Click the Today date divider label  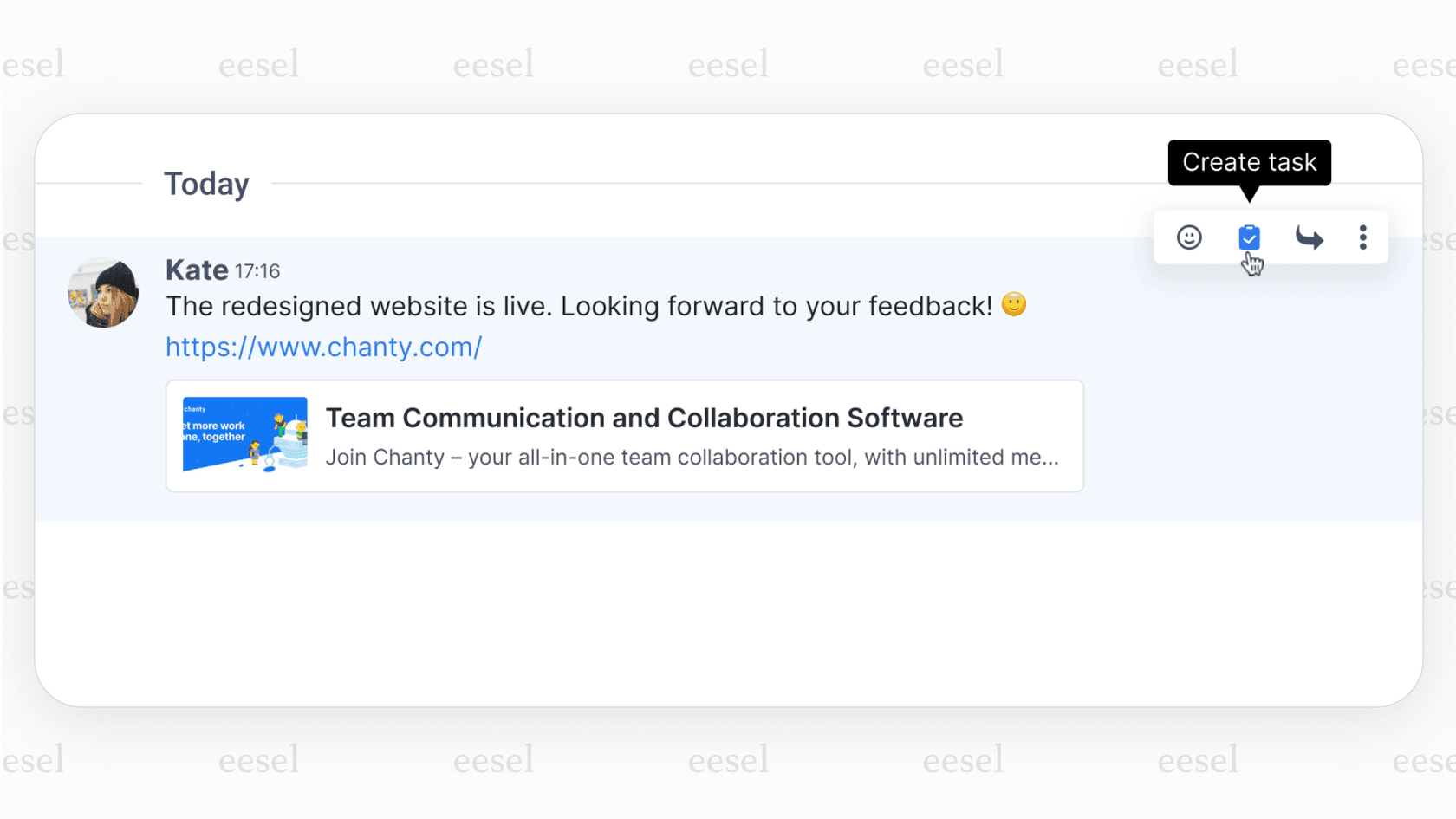(x=206, y=183)
